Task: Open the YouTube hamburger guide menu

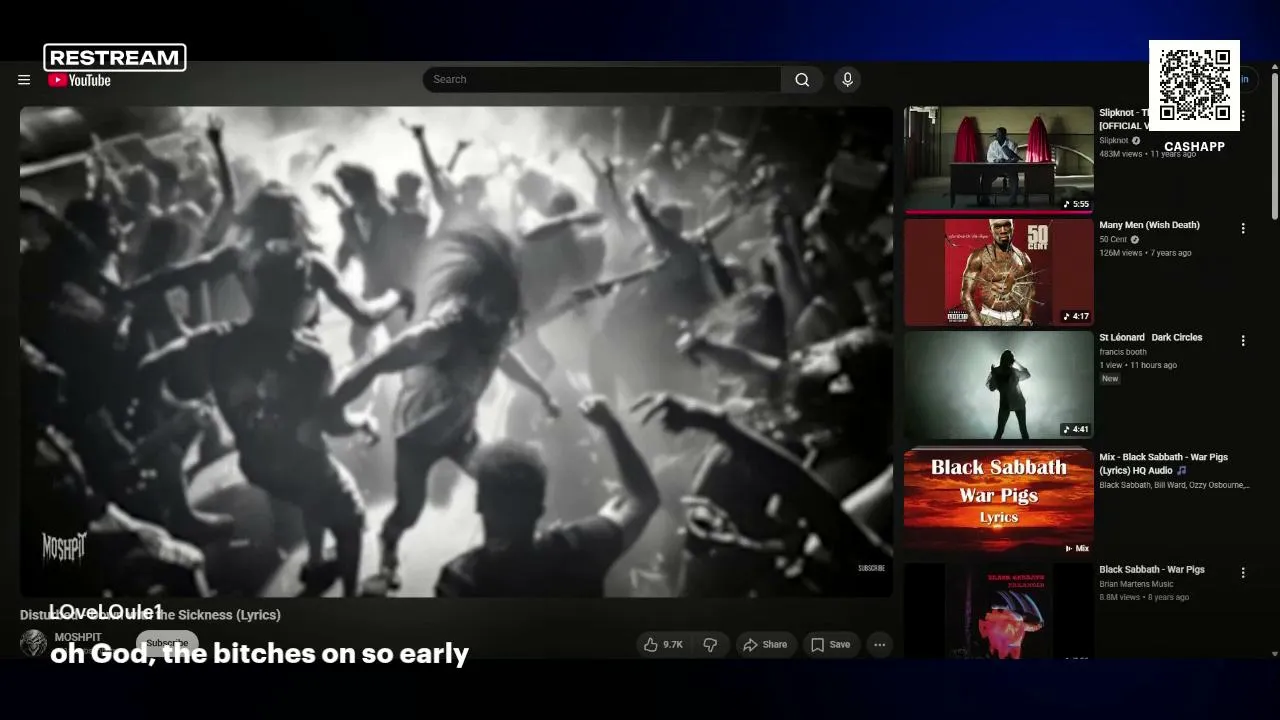Action: 24,80
